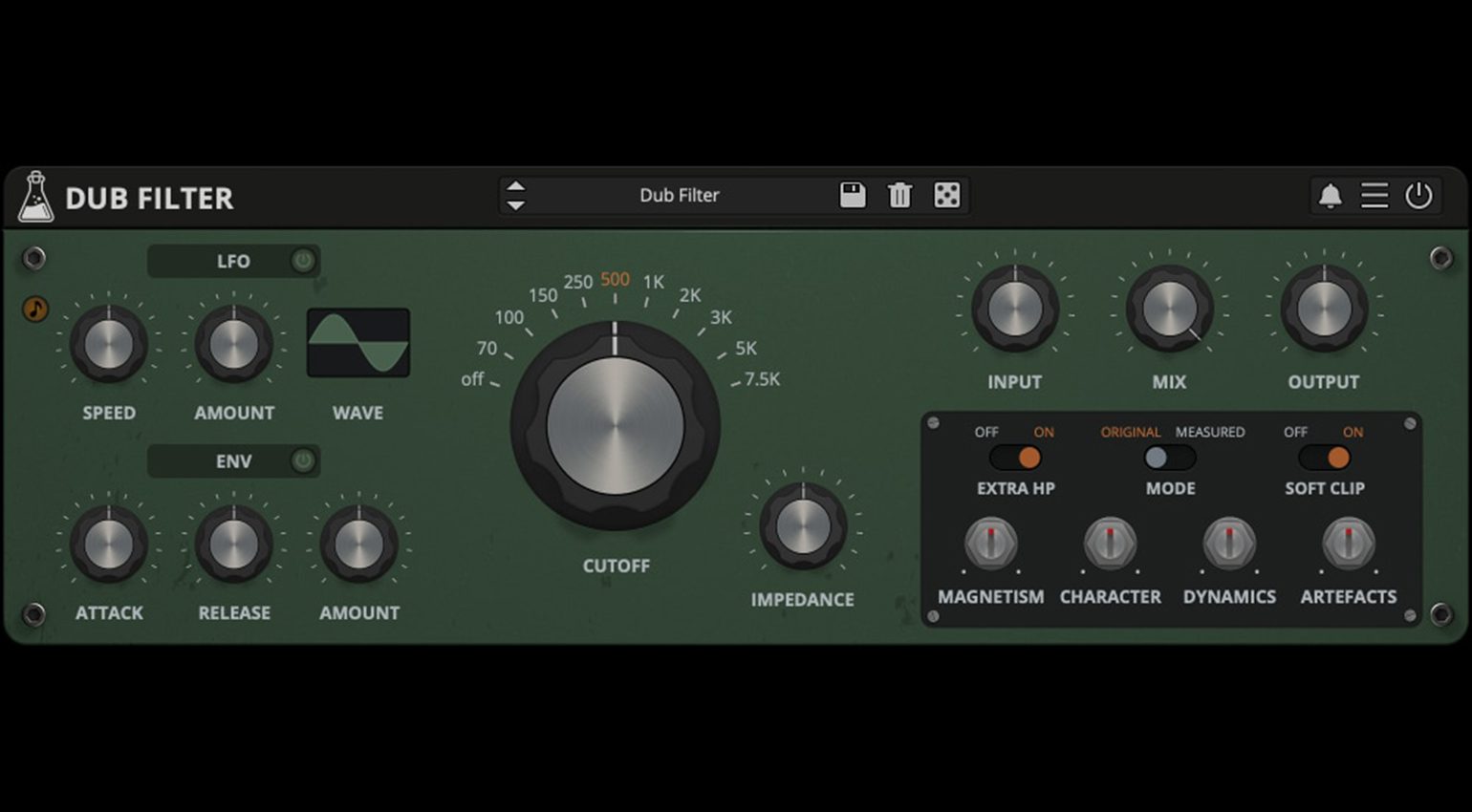Viewport: 1472px width, 812px height.
Task: Click the LFO AMOUNT knob
Action: click(234, 344)
